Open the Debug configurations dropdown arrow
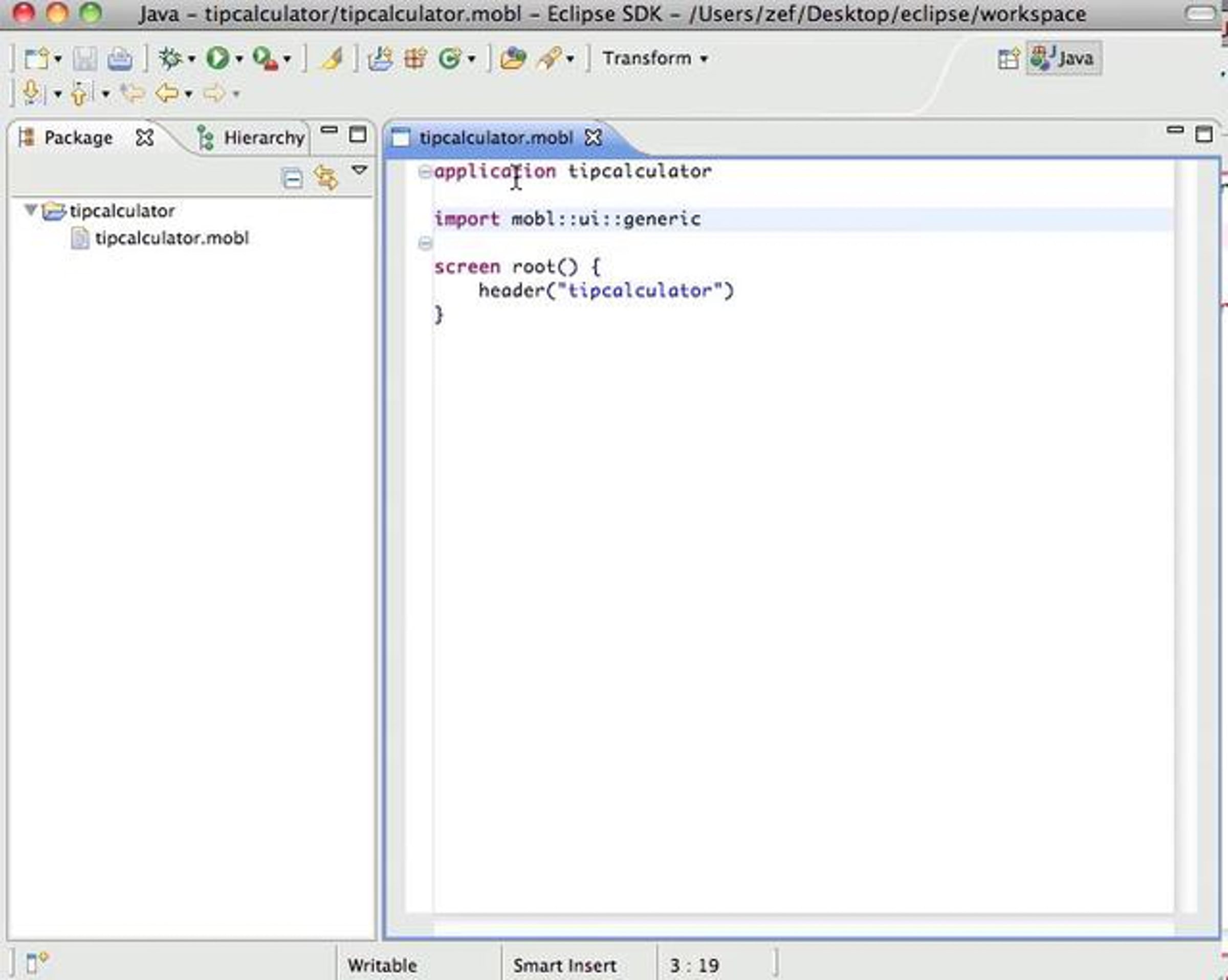1228x980 pixels. click(x=191, y=59)
